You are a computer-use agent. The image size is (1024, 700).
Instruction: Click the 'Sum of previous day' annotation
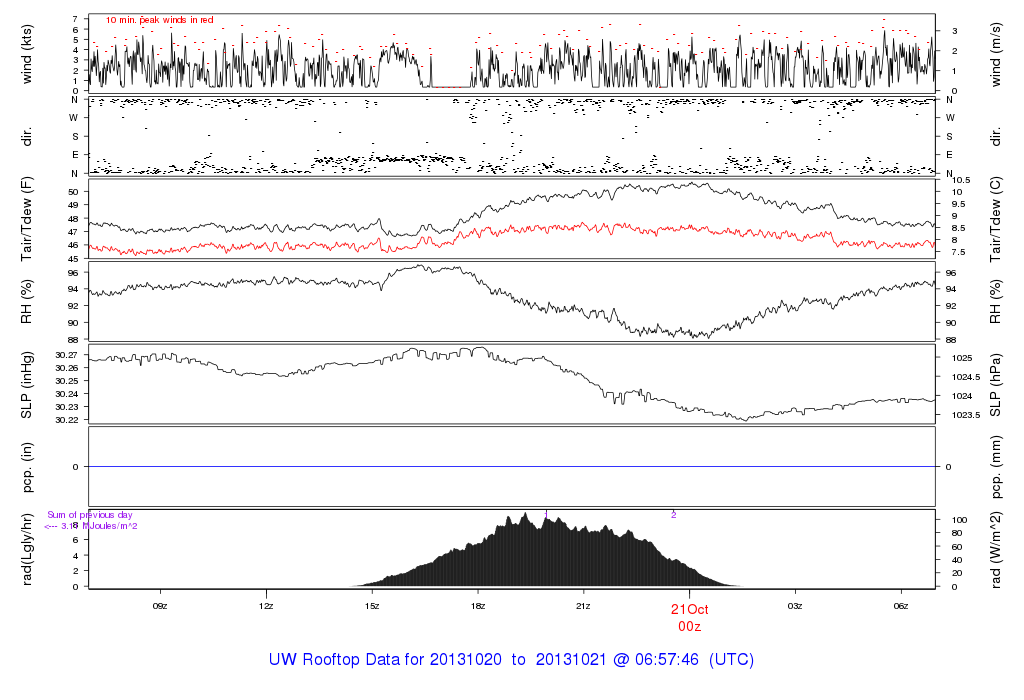pos(90,515)
